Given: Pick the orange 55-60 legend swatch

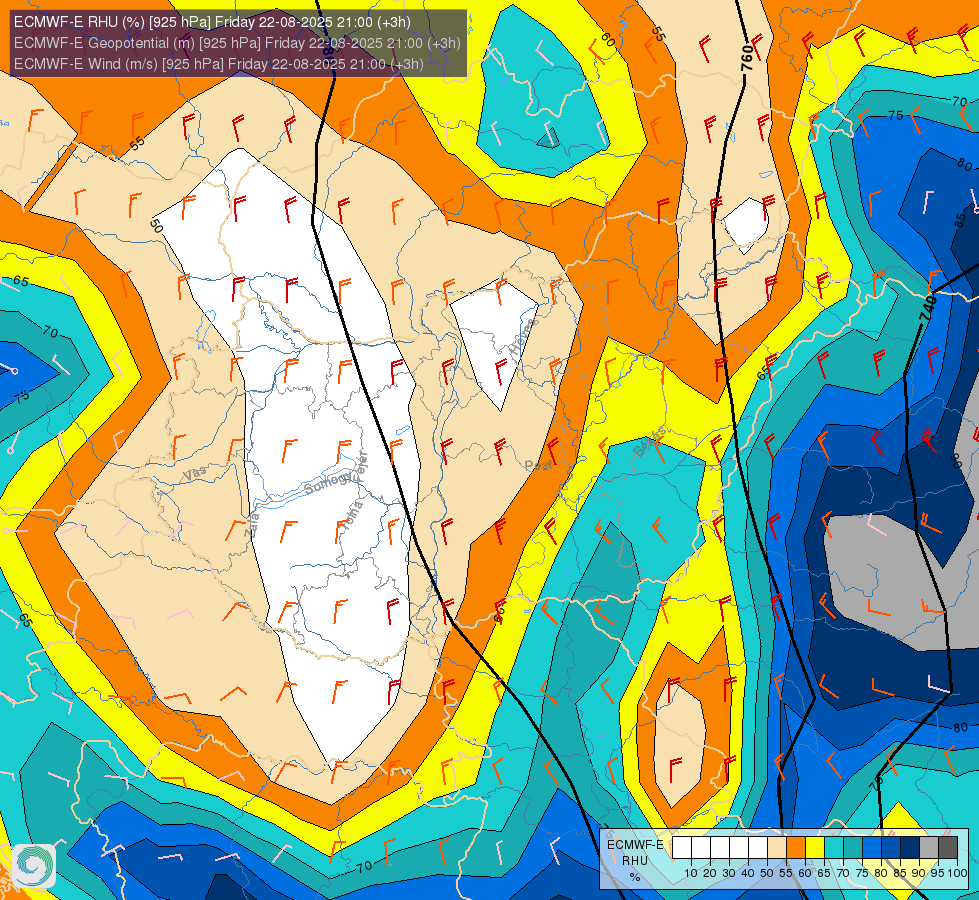Looking at the screenshot, I should [795, 848].
